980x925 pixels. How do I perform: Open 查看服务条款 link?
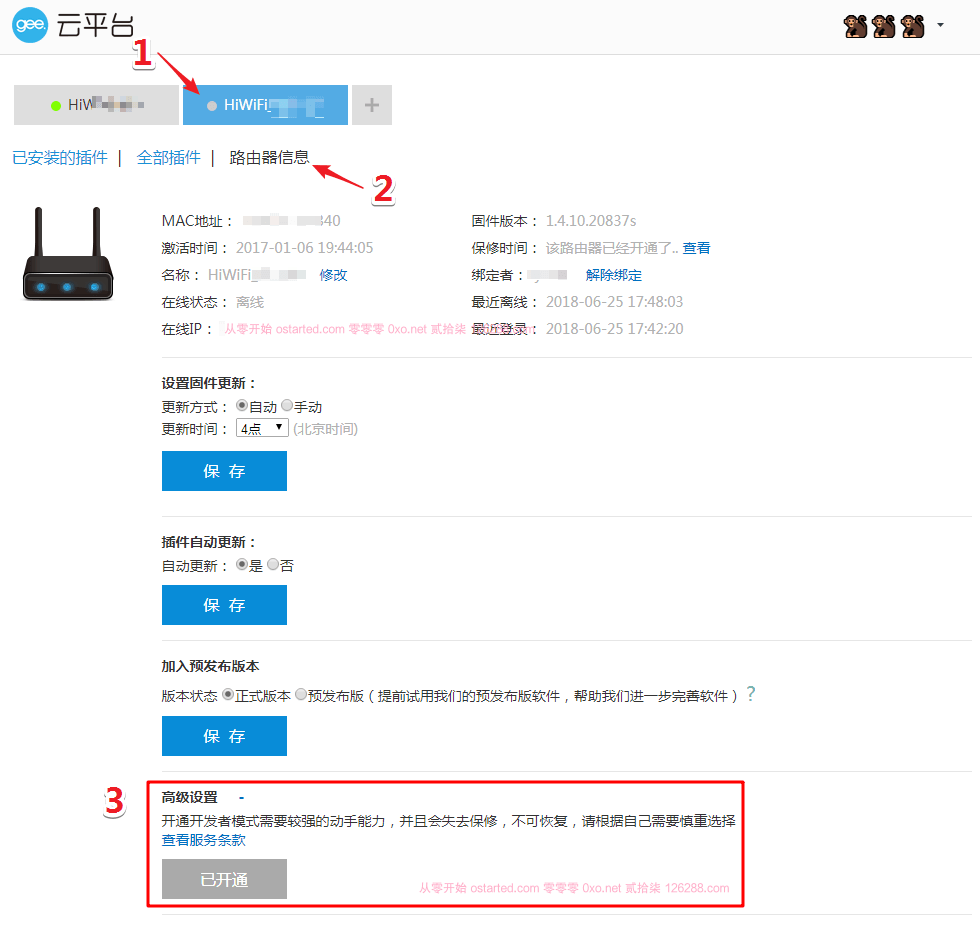pyautogui.click(x=204, y=840)
